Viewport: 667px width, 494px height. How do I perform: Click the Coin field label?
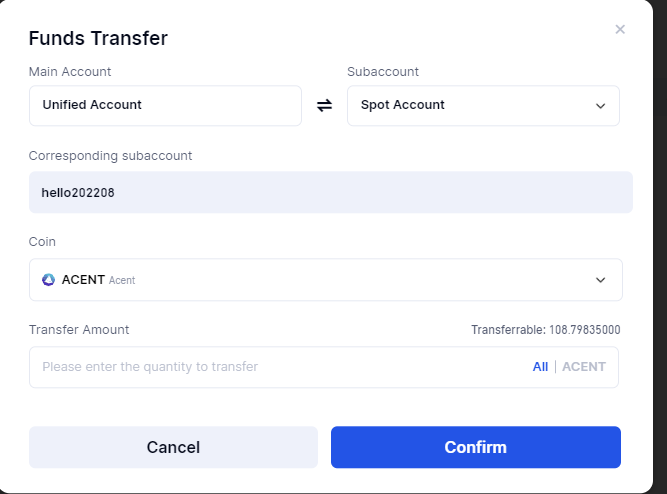(x=42, y=242)
